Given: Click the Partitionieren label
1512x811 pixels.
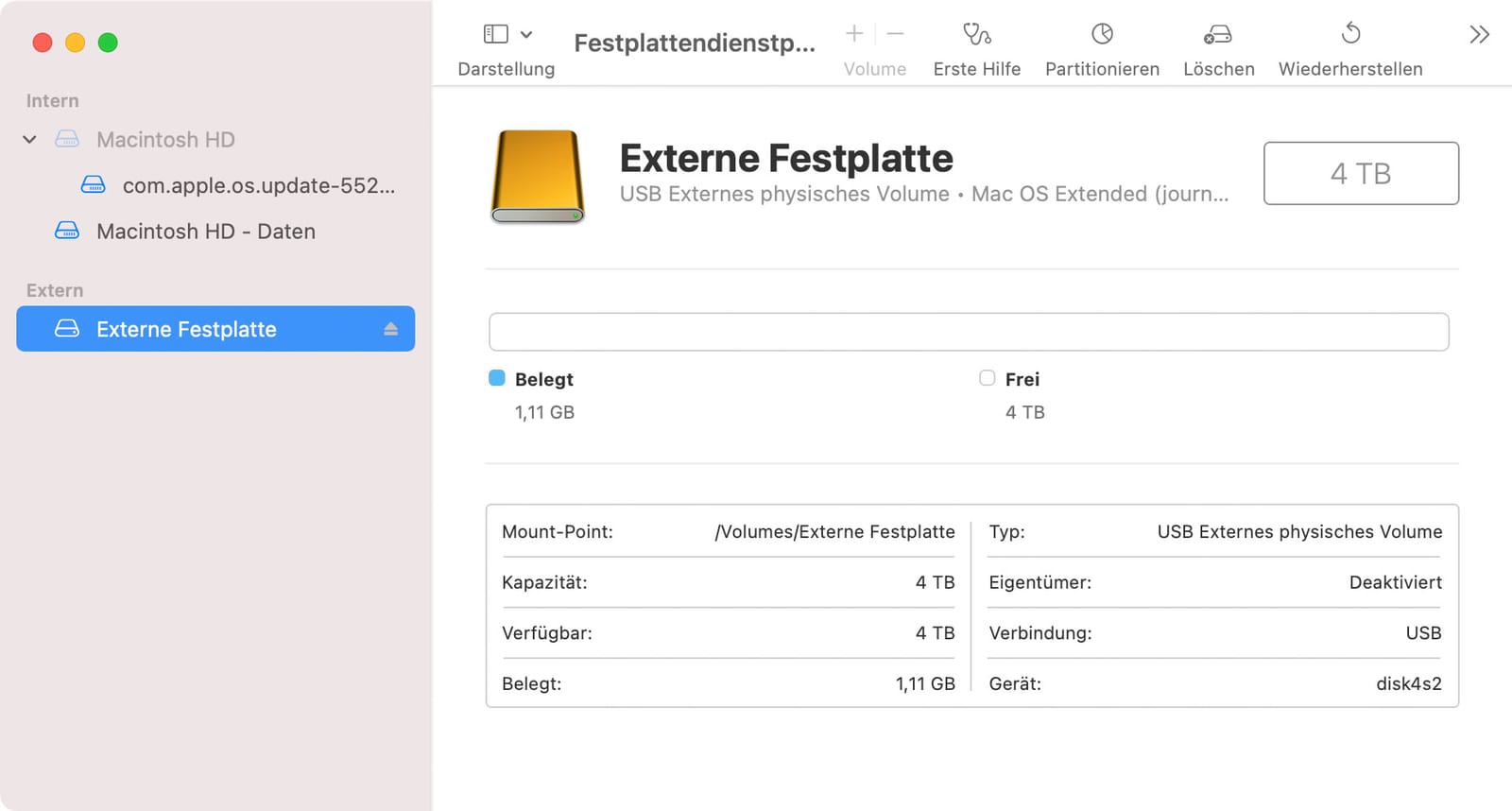Looking at the screenshot, I should click(x=1102, y=69).
